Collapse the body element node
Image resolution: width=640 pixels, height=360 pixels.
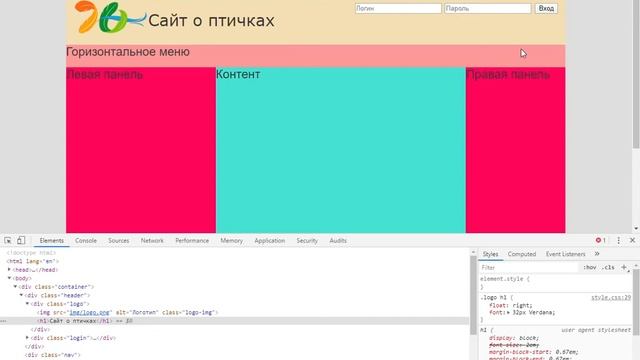[9, 278]
